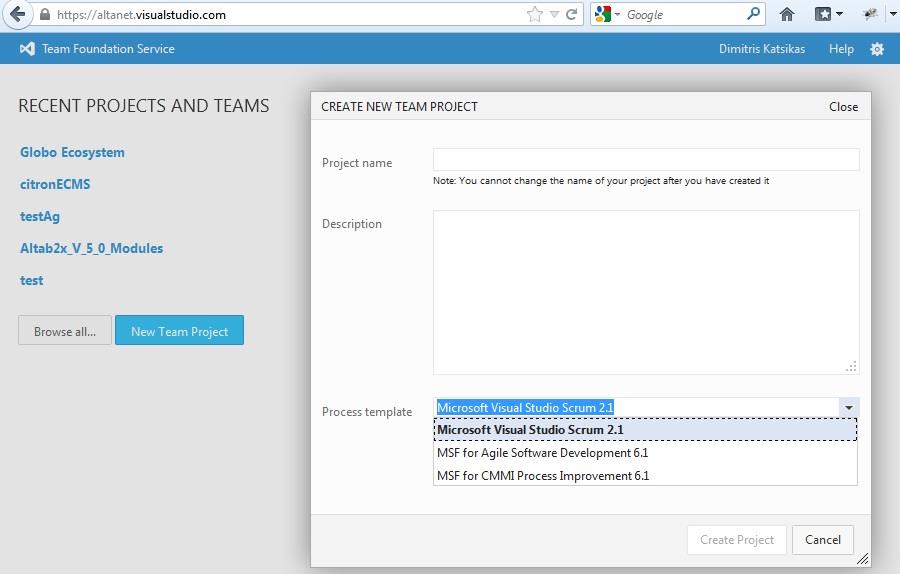This screenshot has height=574, width=900.
Task: Click the search magnifier icon
Action: tap(754, 14)
